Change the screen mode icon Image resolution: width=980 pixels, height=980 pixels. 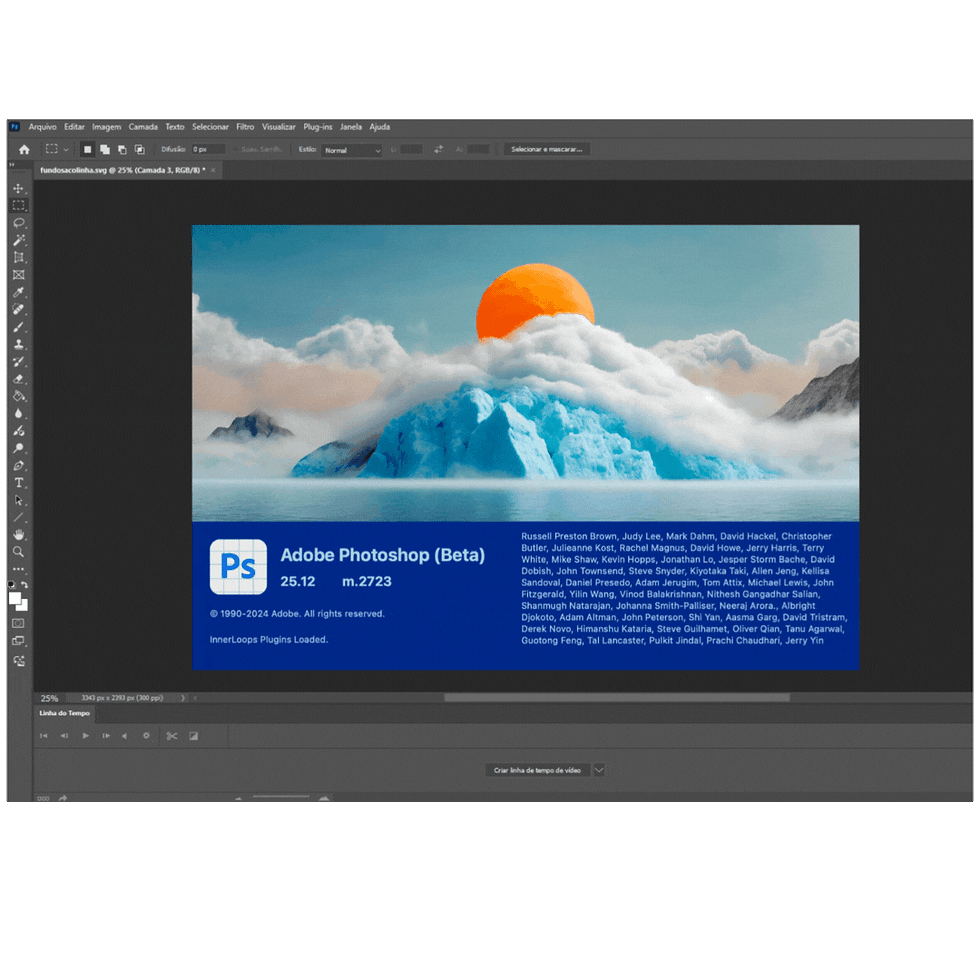click(x=18, y=641)
